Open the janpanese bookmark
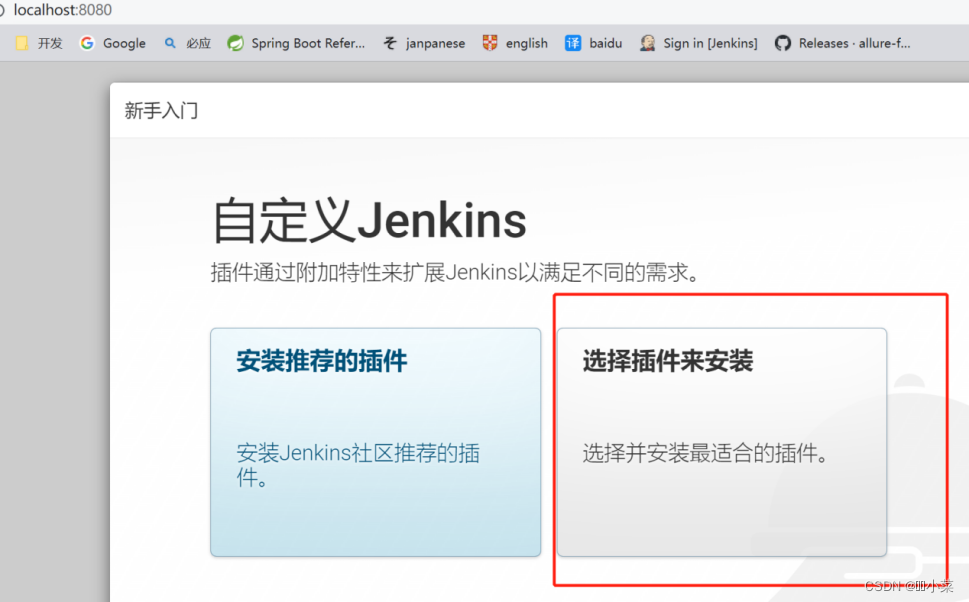Image resolution: width=969 pixels, height=602 pixels. pyautogui.click(x=424, y=43)
